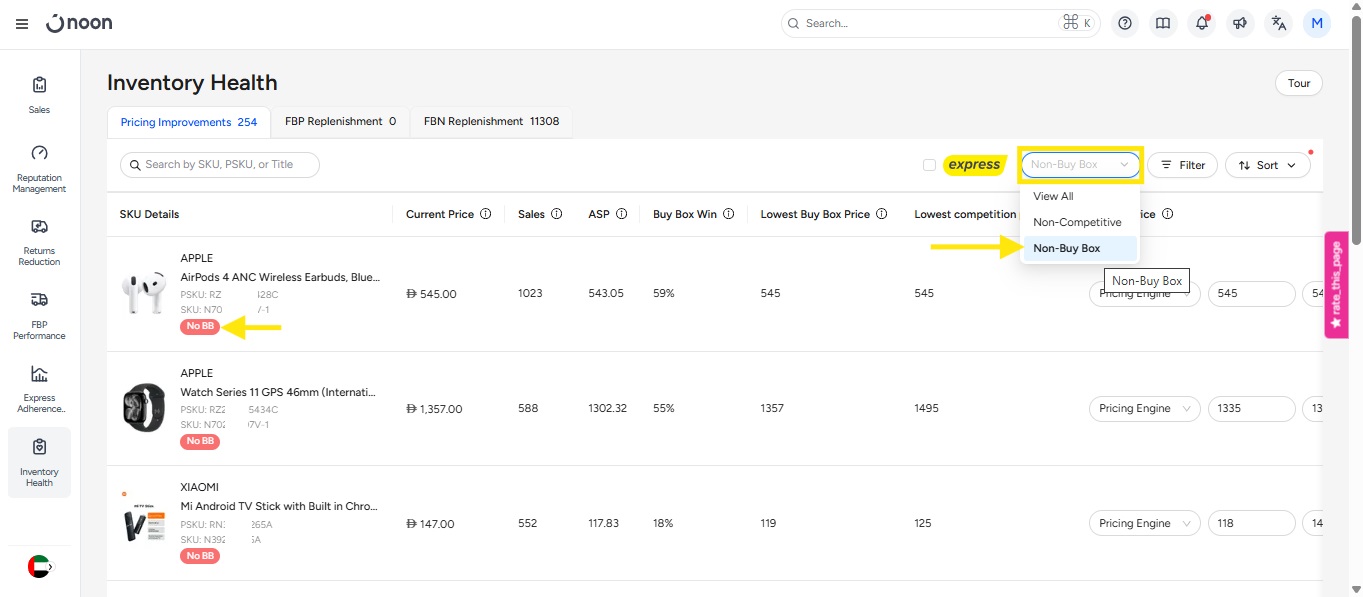
Task: Click the Tour button
Action: (1298, 83)
